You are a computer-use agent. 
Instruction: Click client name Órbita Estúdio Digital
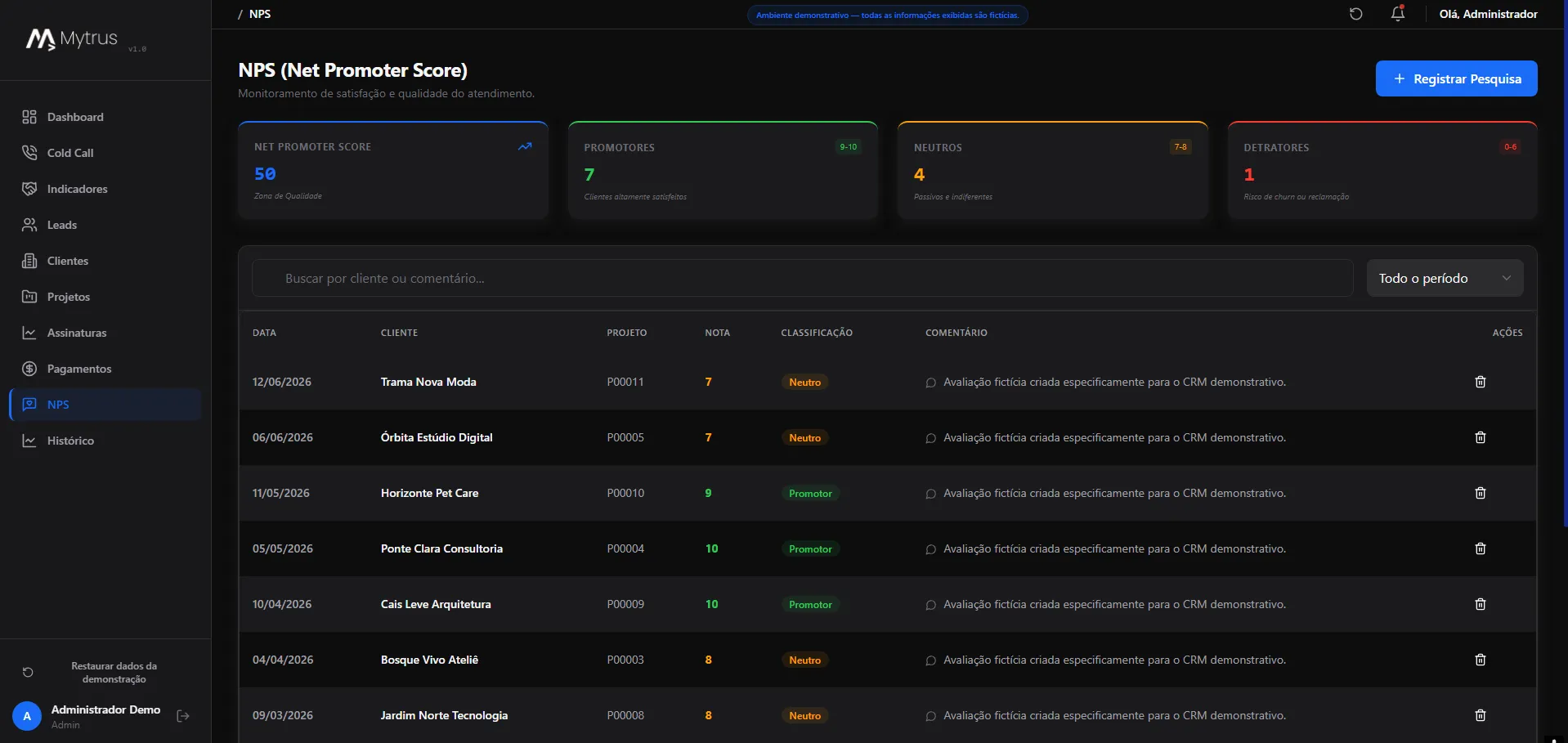[437, 437]
